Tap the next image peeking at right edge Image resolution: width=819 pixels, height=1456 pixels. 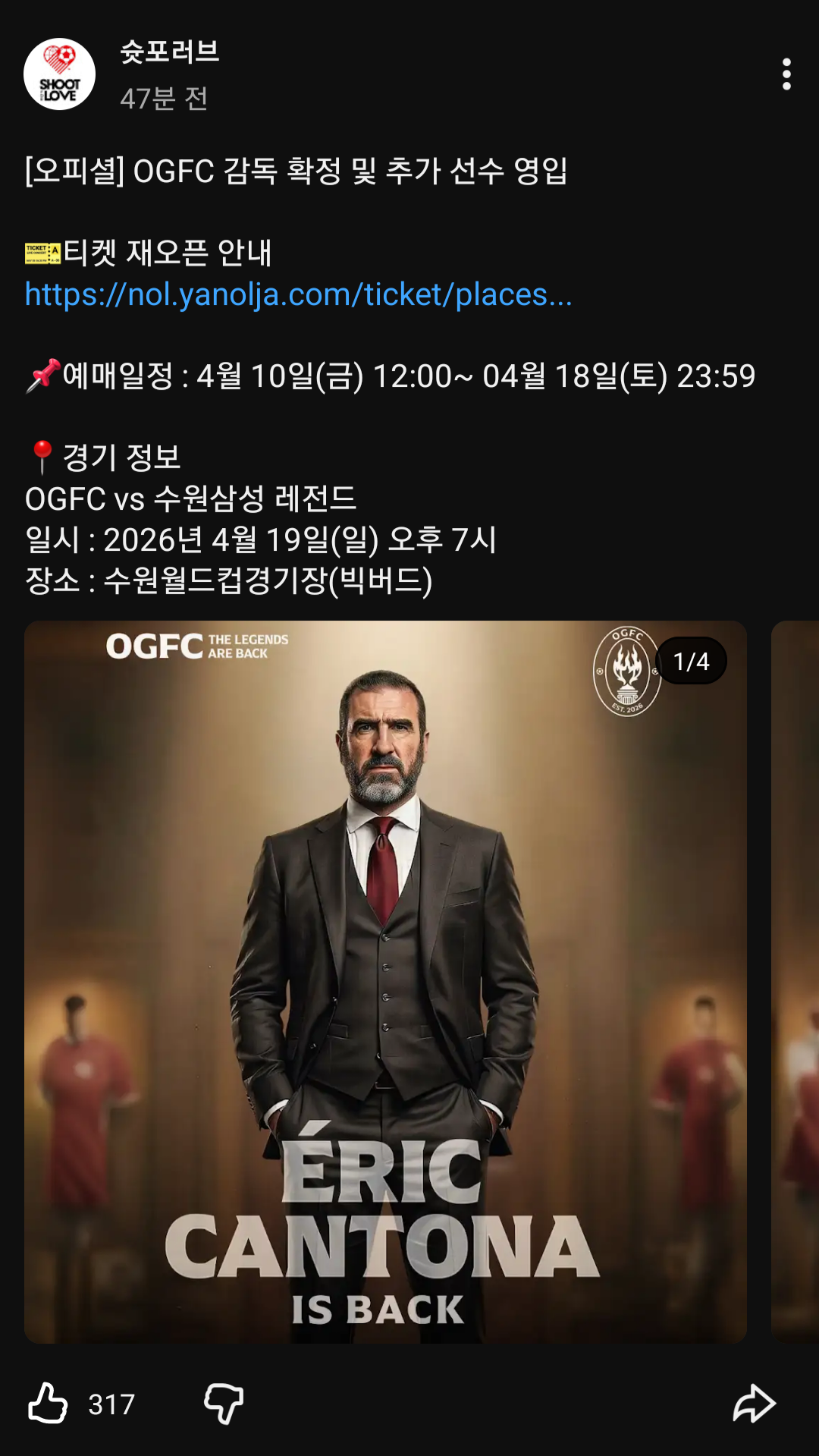click(795, 981)
